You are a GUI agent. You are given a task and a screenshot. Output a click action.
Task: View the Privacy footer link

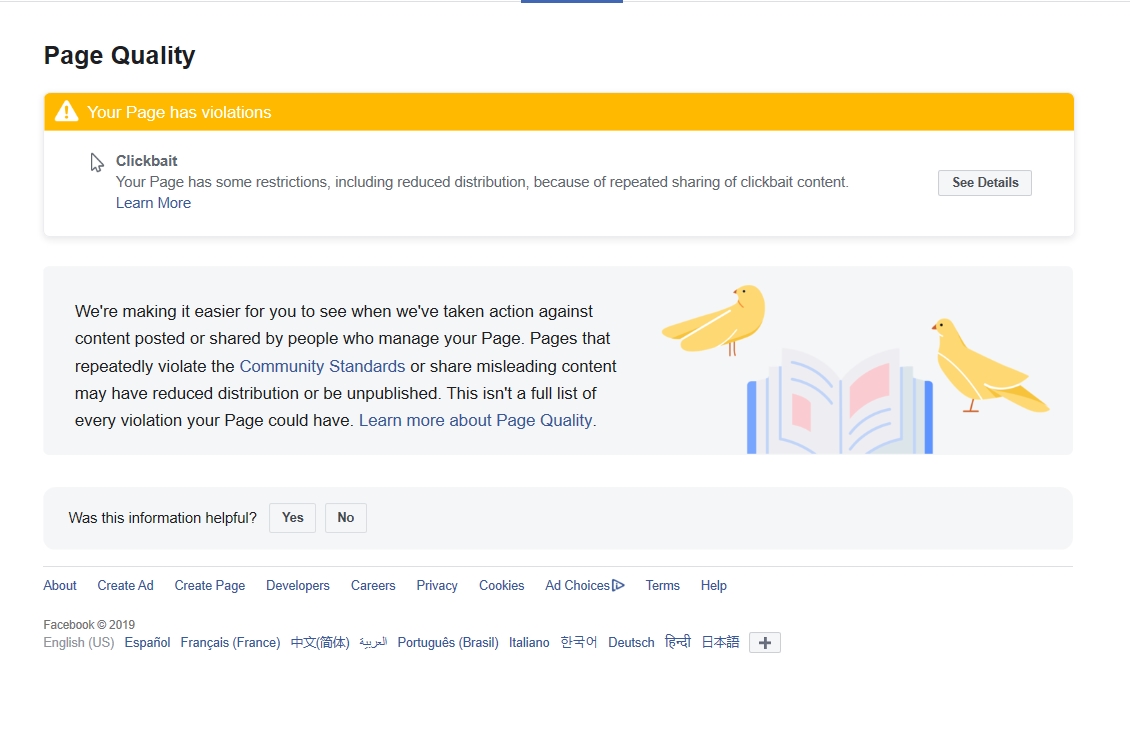click(437, 585)
